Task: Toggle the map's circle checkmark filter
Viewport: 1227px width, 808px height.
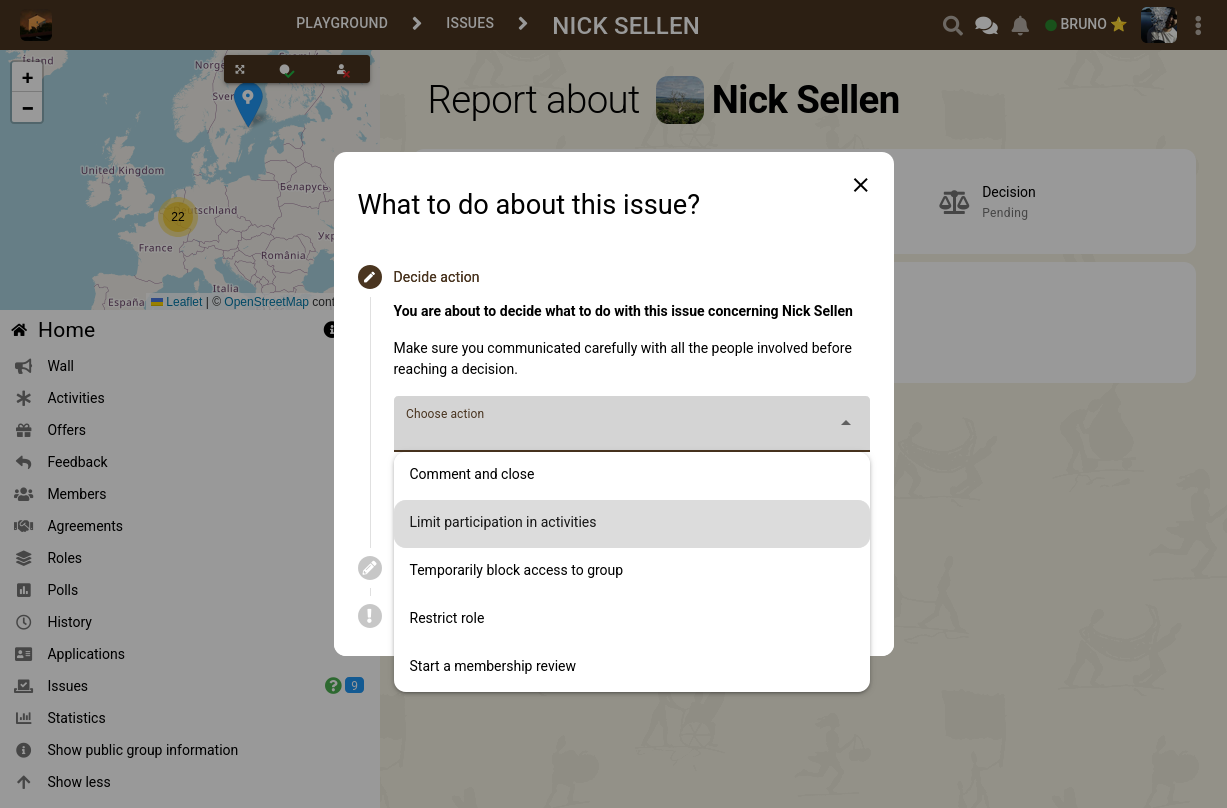Action: [x=286, y=70]
